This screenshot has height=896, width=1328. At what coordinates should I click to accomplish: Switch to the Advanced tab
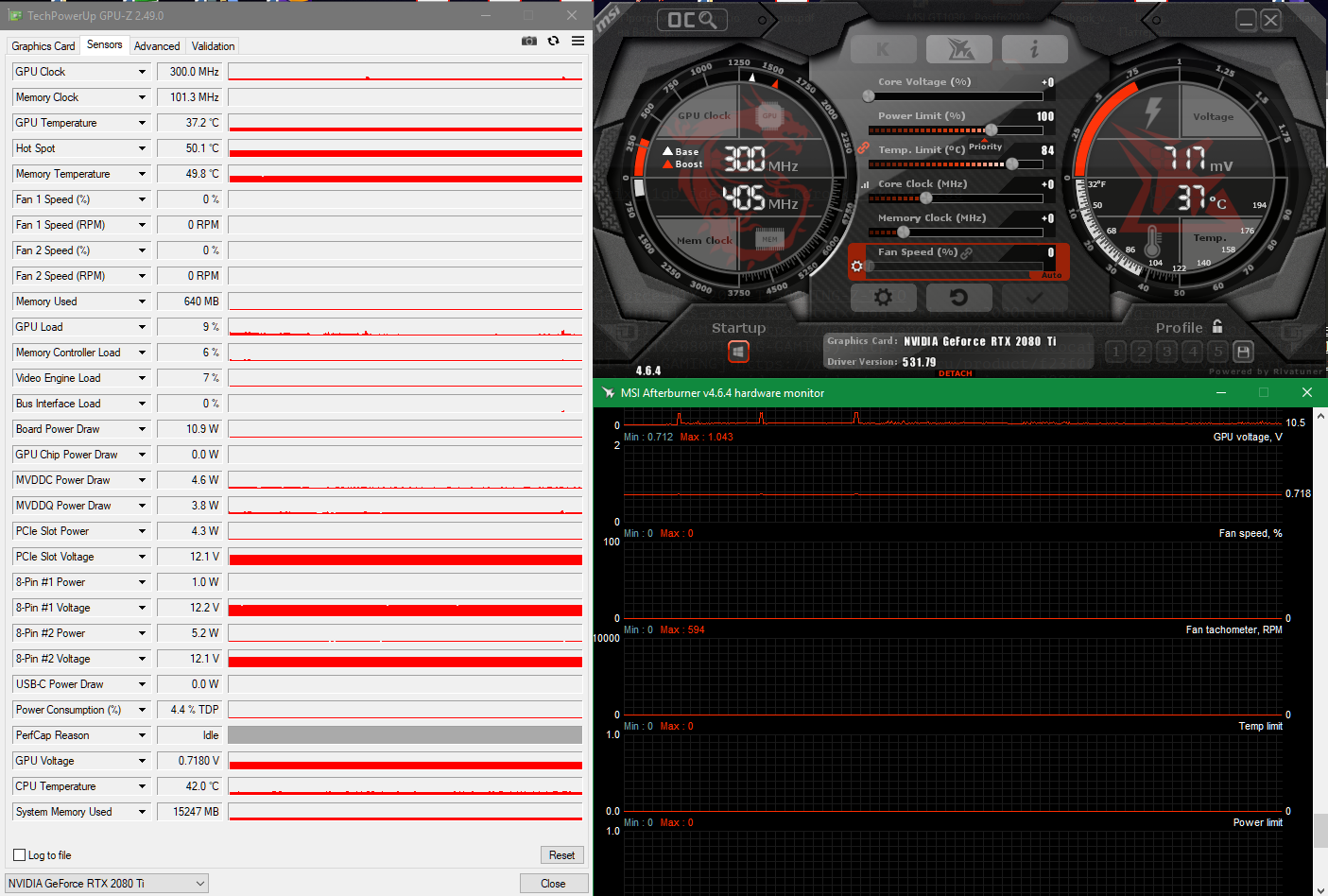(x=157, y=46)
